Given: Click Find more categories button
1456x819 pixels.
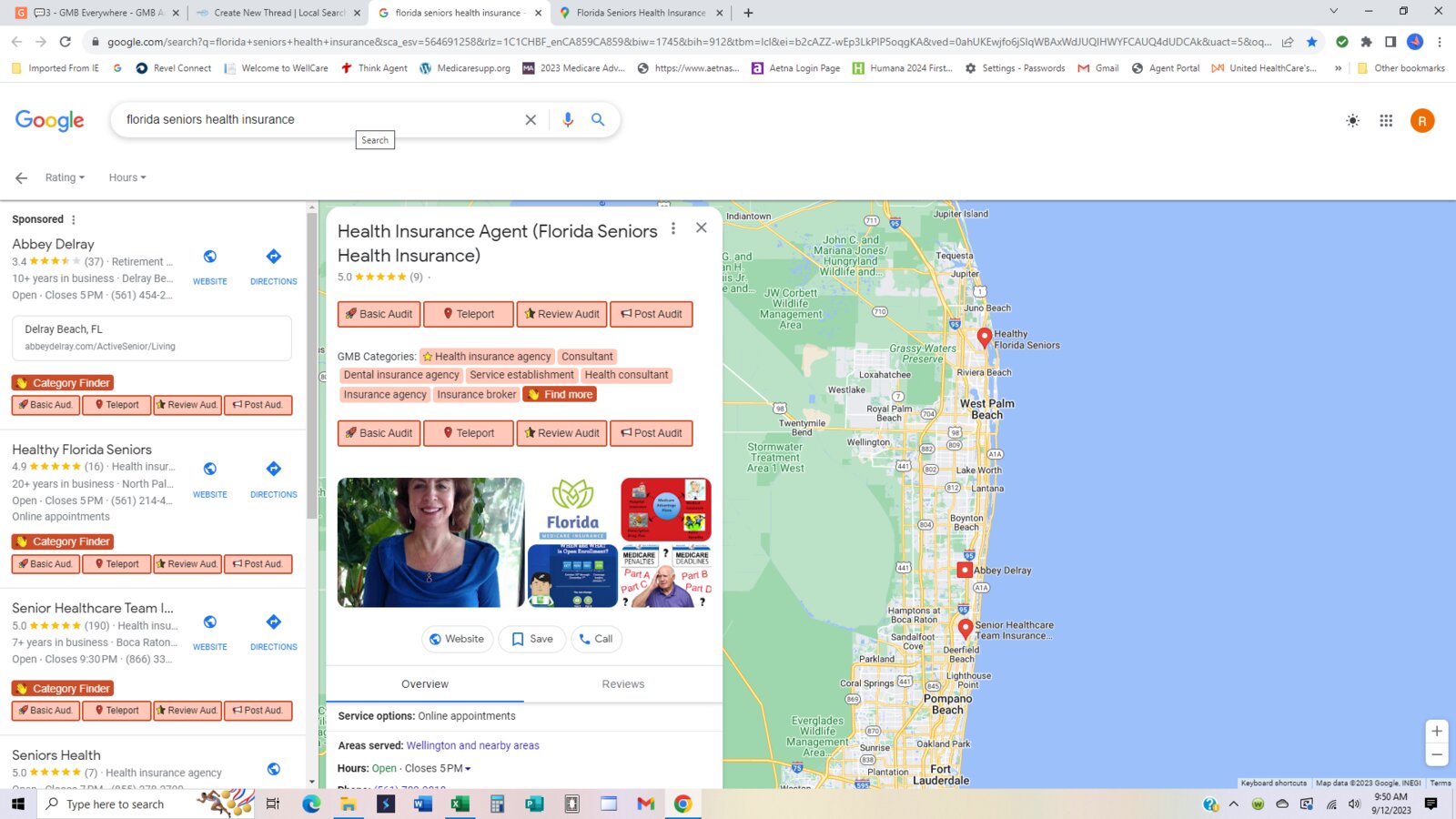Looking at the screenshot, I should click(560, 394).
